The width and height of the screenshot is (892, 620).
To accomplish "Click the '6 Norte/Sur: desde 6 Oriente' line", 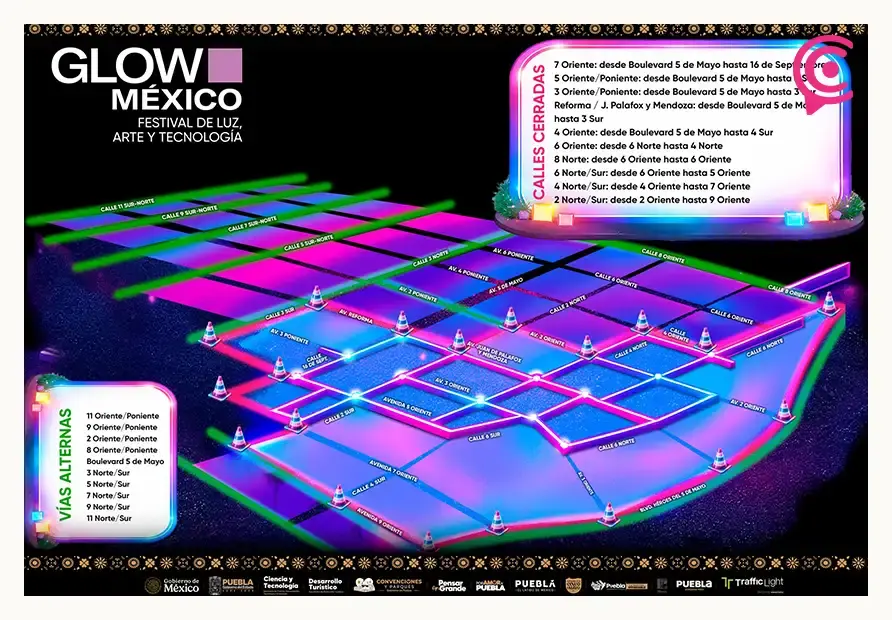I will click(652, 173).
